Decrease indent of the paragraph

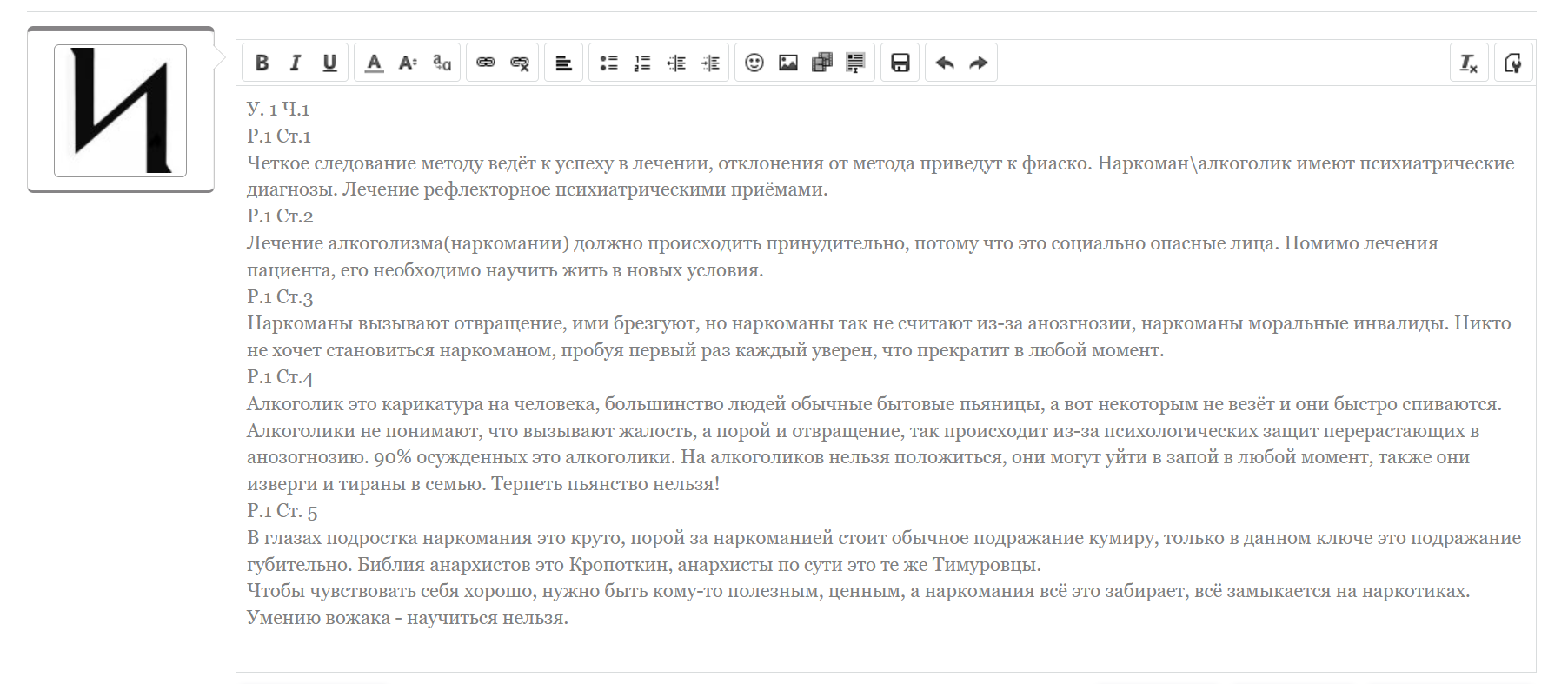click(676, 63)
